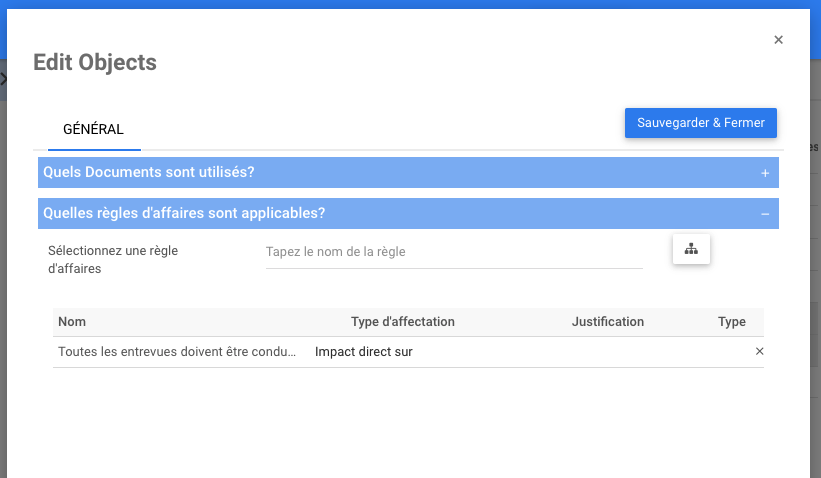Open the business rule hierarchy browser icon
The width and height of the screenshot is (821, 478).
pos(690,249)
